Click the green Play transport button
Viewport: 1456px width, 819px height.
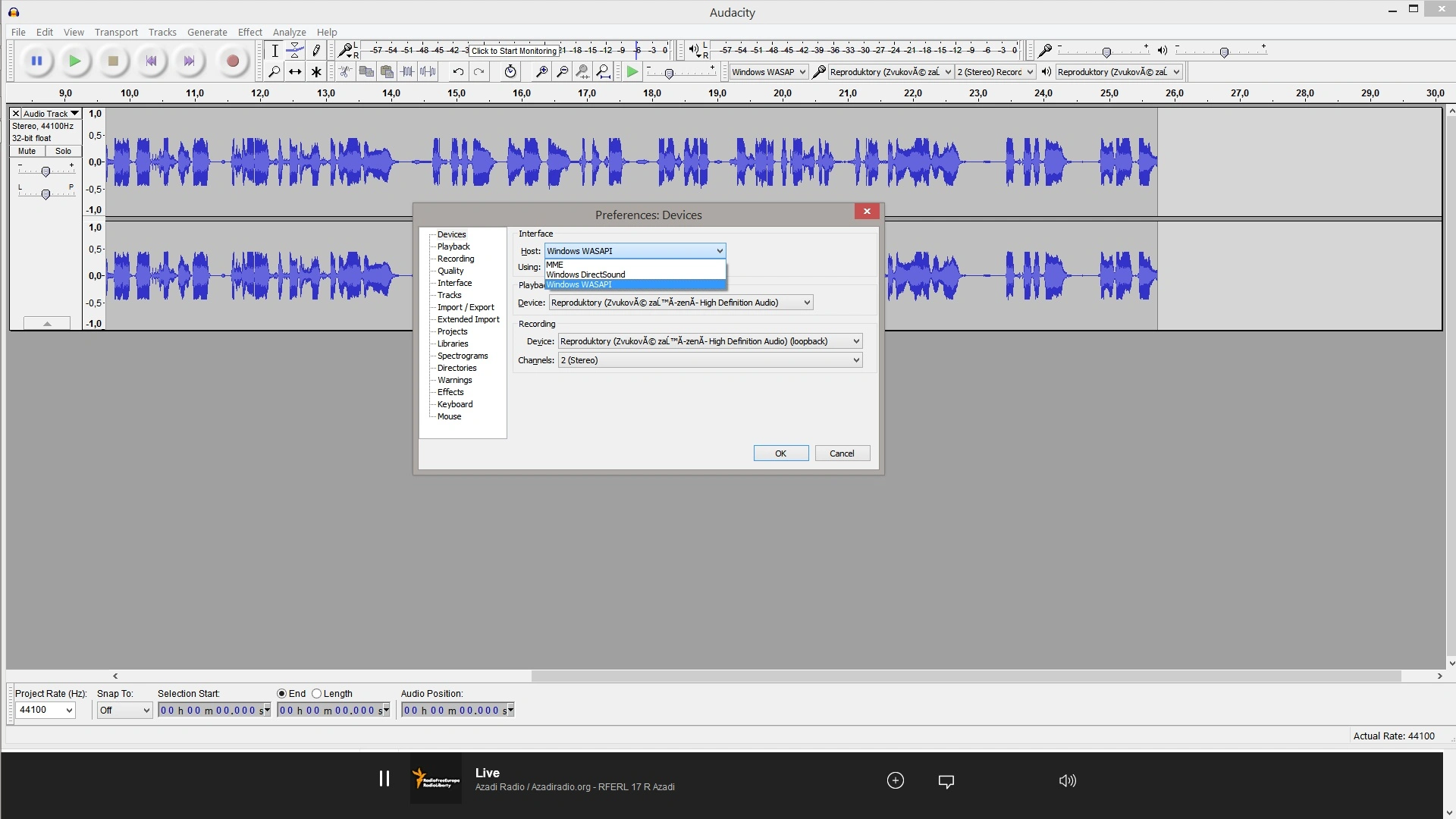[74, 61]
